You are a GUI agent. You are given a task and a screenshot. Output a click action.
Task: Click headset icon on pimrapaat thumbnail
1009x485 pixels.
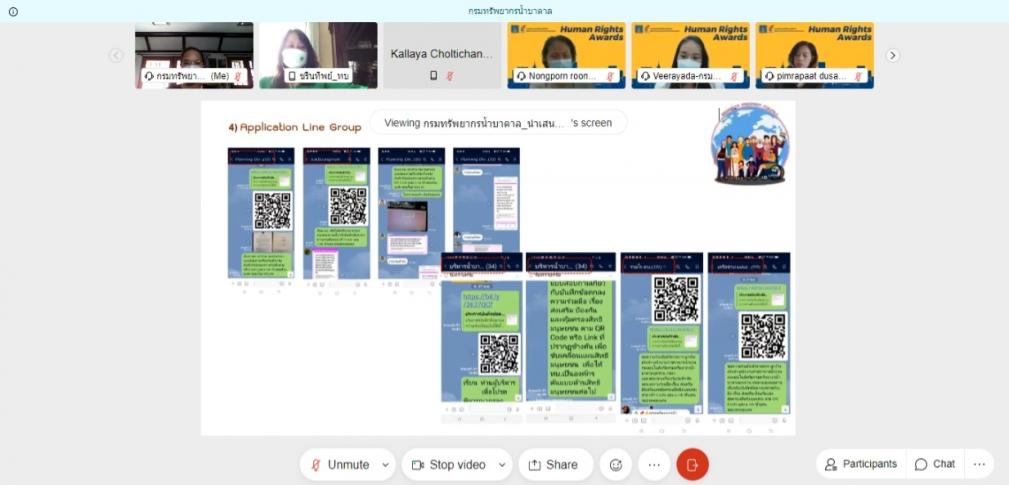coord(770,76)
